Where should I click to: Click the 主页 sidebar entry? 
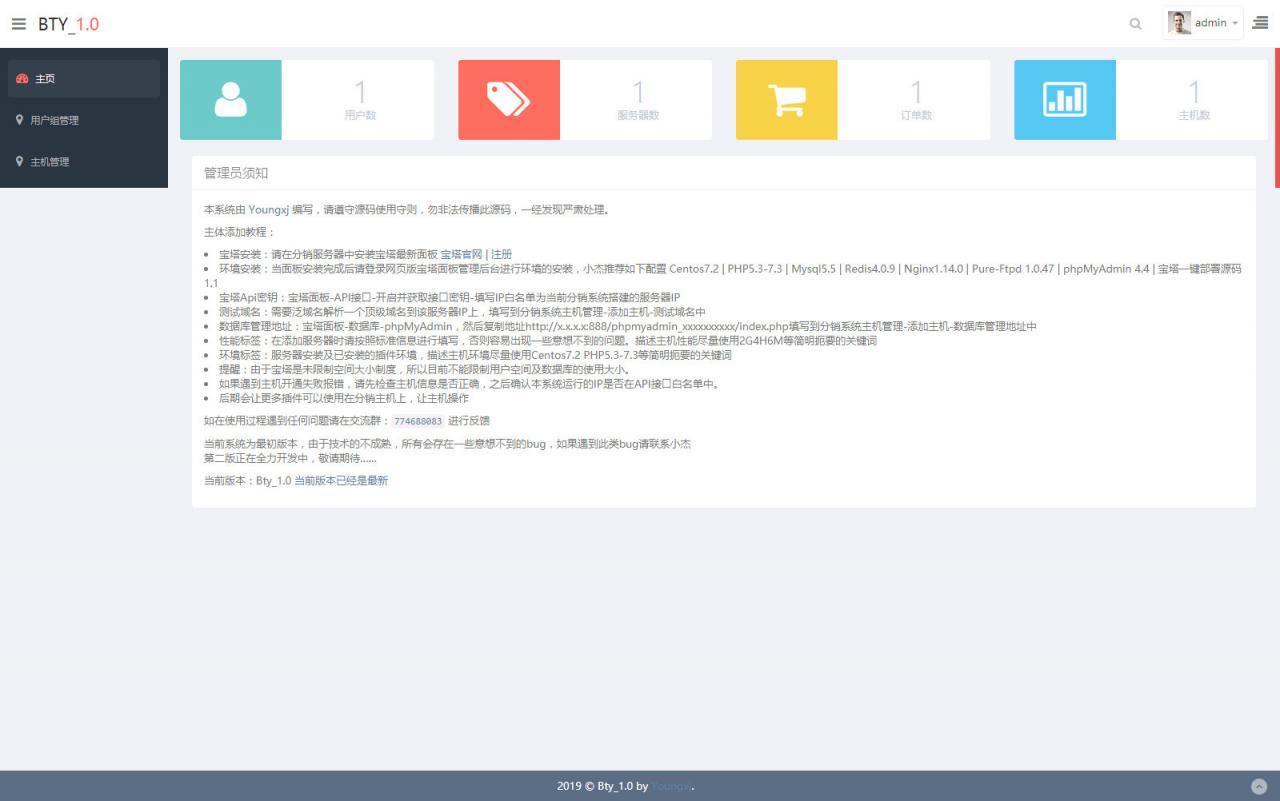(45, 78)
